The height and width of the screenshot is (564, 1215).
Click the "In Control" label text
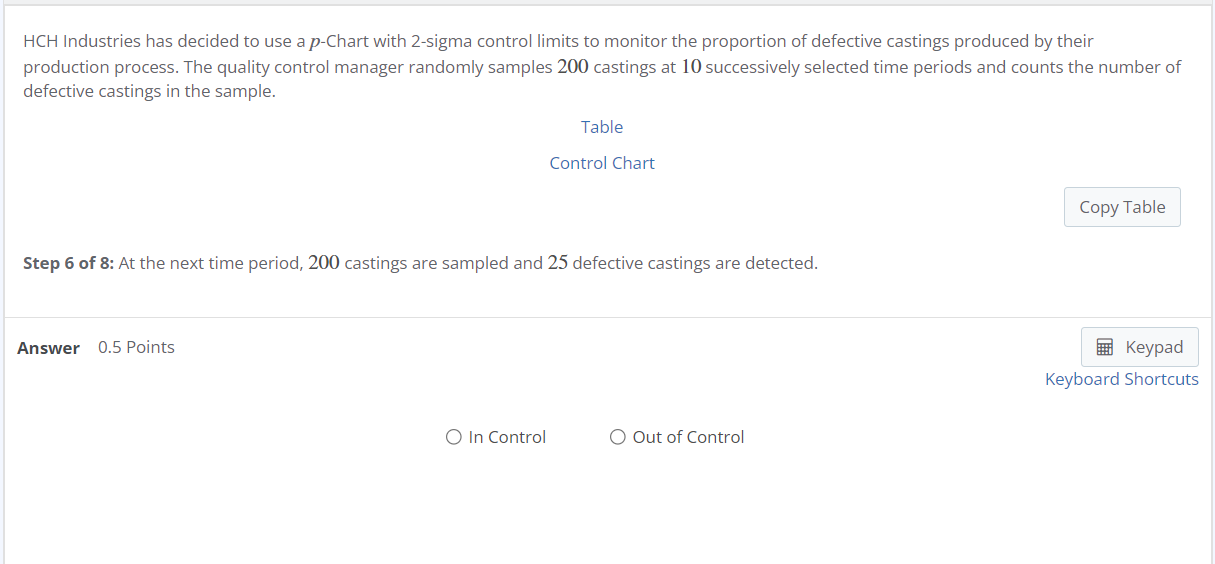coord(507,437)
